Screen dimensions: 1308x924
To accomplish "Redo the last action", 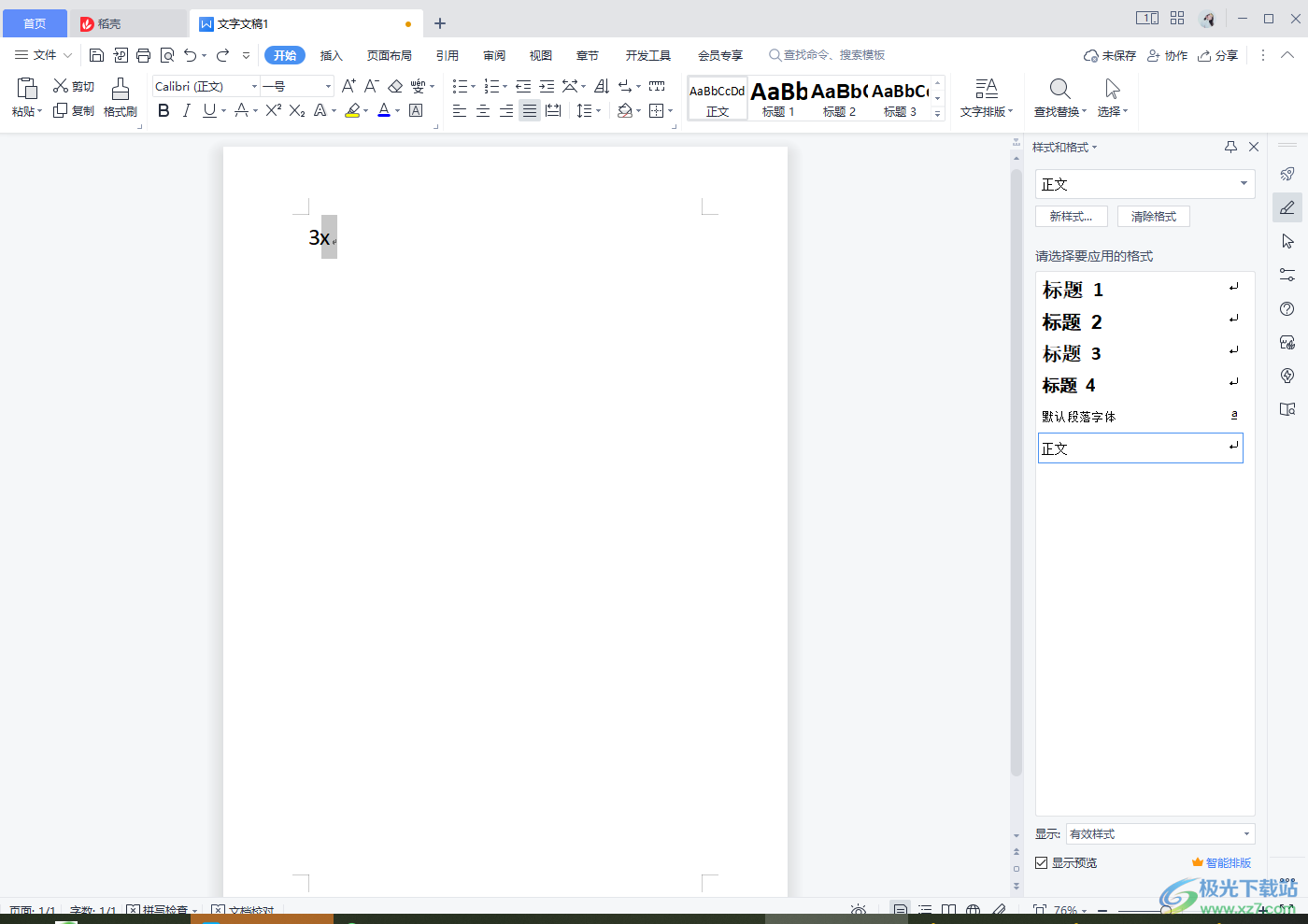I will pos(222,55).
